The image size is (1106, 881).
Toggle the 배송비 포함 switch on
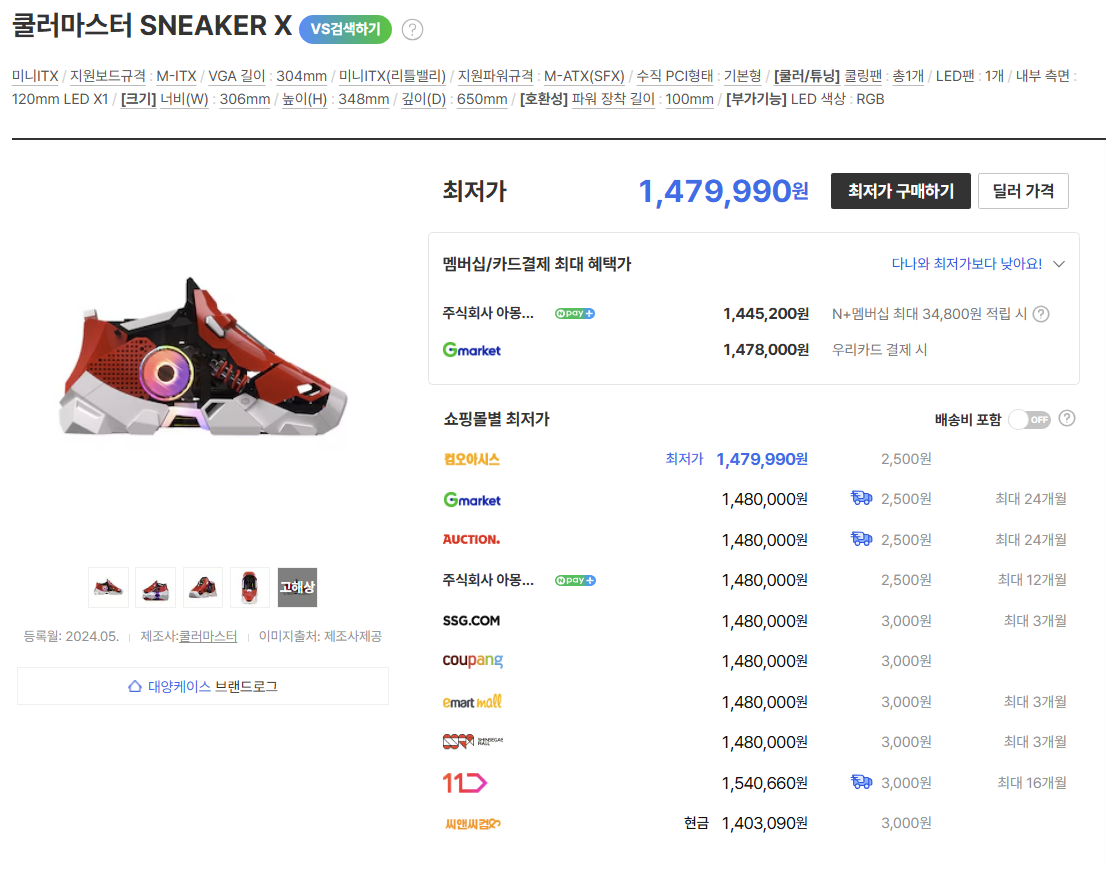[1029, 419]
